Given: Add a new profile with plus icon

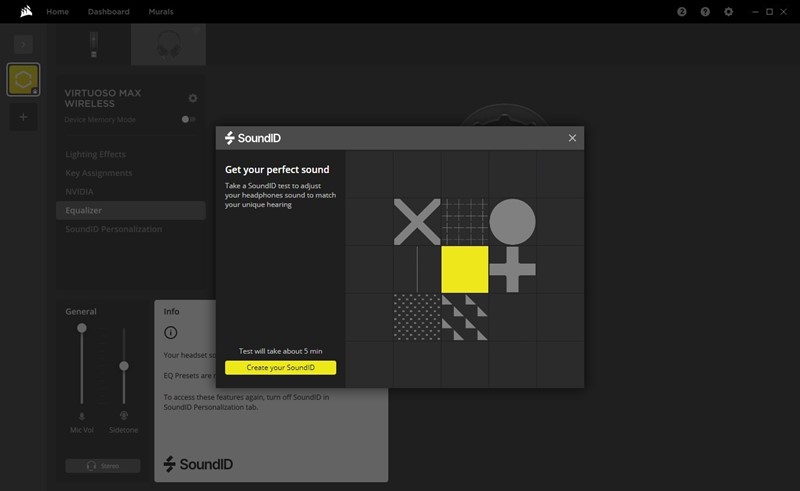Looking at the screenshot, I should point(23,117).
